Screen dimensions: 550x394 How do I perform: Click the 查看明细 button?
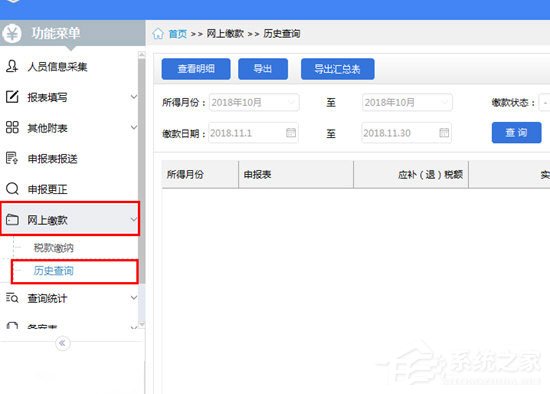click(196, 69)
